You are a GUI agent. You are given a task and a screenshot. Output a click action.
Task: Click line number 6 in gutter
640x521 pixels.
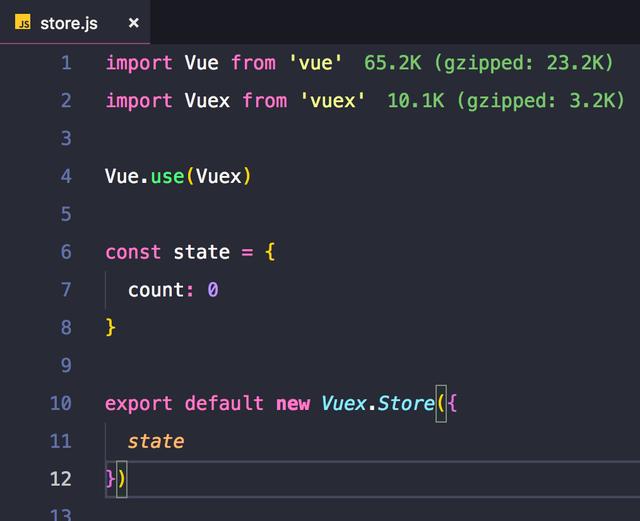(x=66, y=252)
